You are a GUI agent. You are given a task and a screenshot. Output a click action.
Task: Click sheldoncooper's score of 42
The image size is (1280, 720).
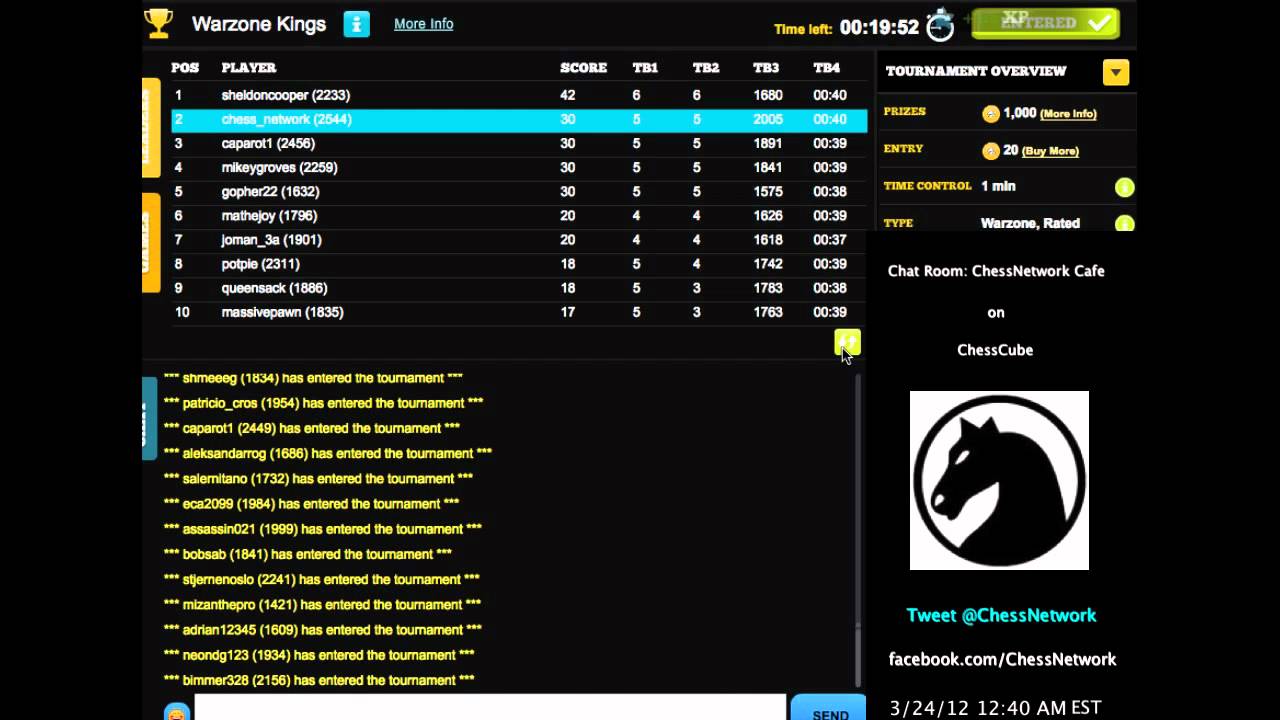[x=567, y=95]
